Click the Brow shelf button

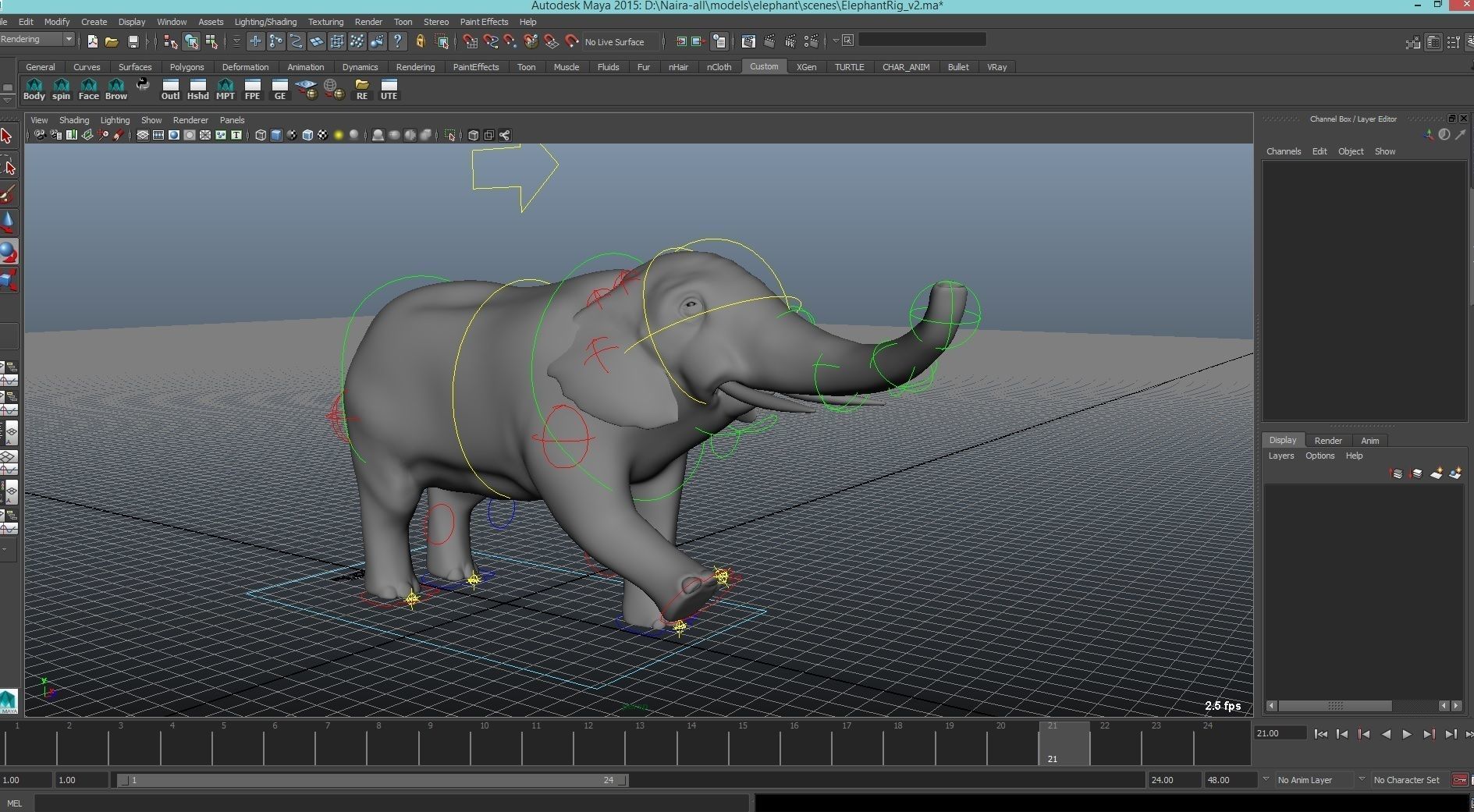point(115,90)
